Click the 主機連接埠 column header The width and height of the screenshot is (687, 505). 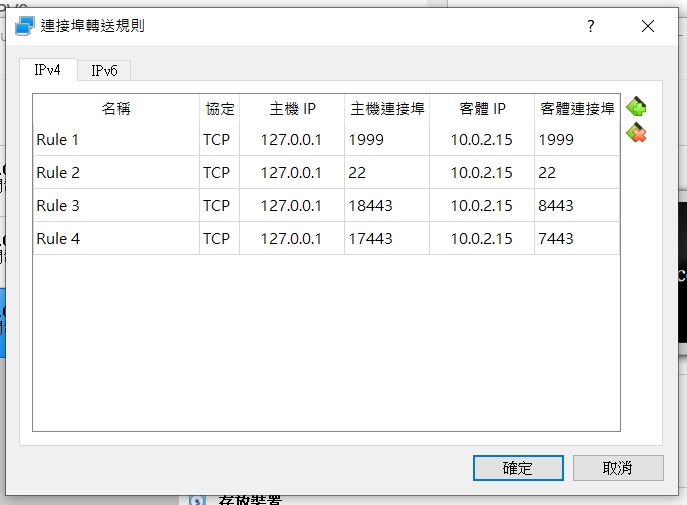click(x=387, y=109)
